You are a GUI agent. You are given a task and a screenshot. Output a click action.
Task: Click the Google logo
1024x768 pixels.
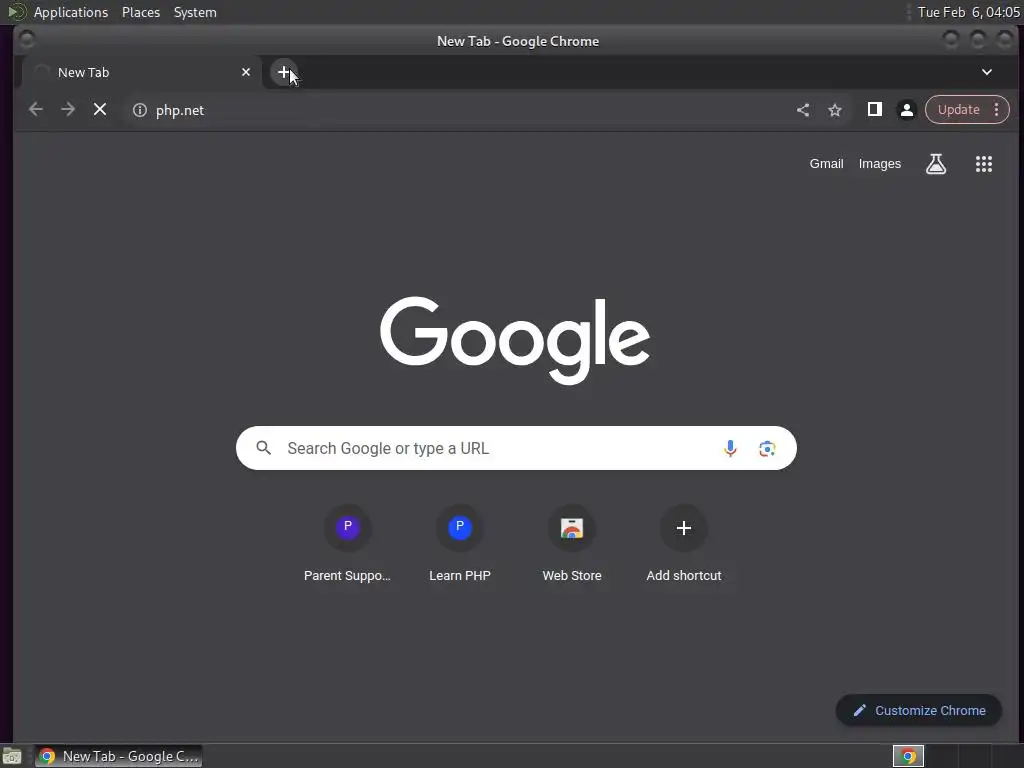tap(515, 340)
